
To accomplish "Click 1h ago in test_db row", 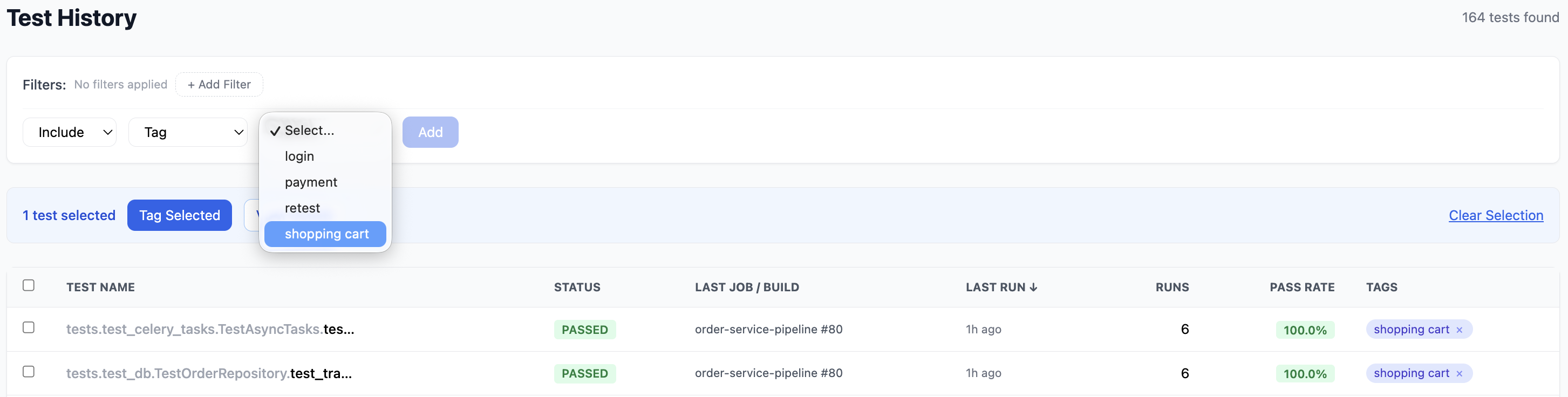I will tap(983, 373).
